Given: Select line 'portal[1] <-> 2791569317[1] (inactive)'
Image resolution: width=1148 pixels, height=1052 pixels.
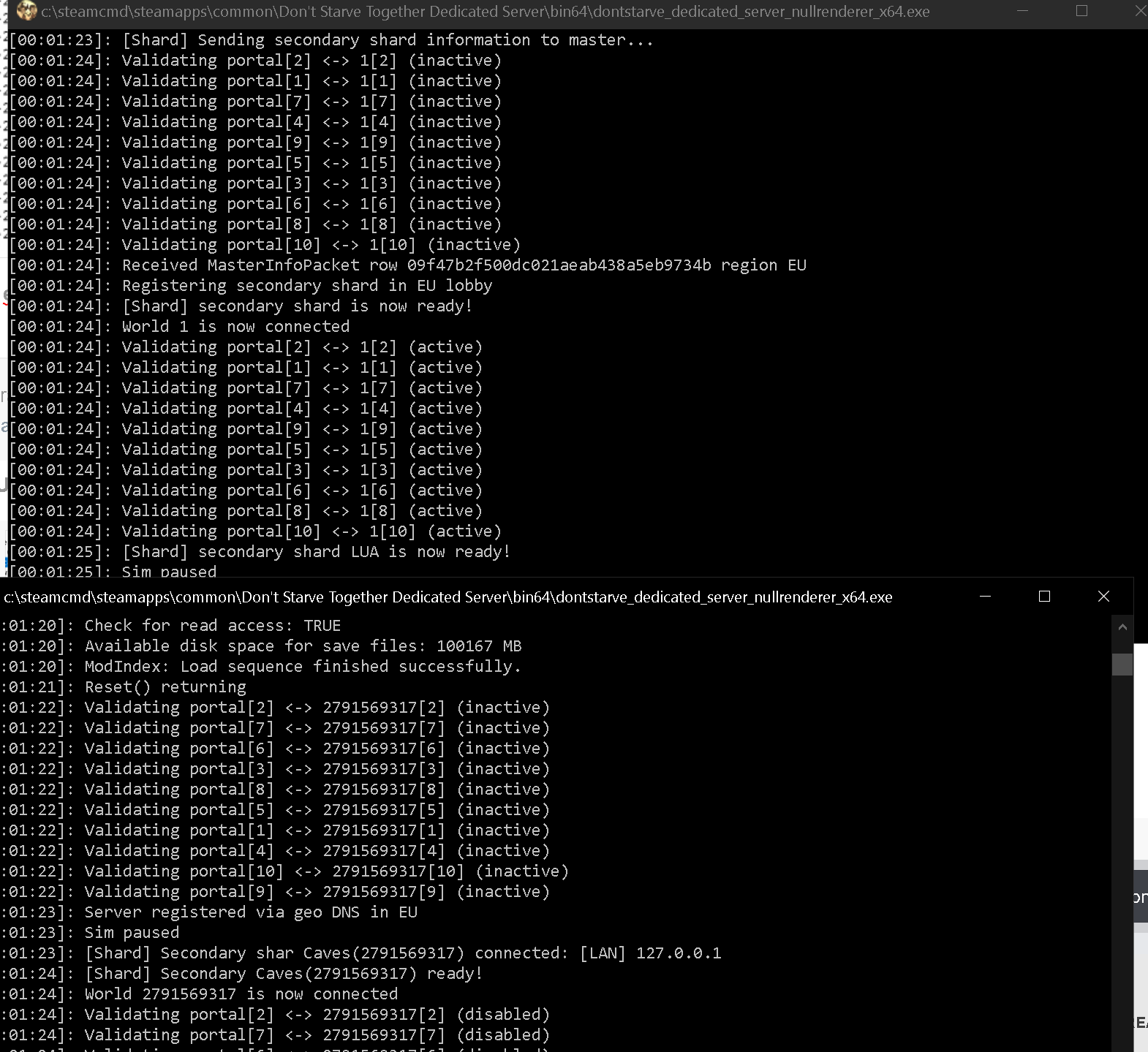Looking at the screenshot, I should 275,830.
